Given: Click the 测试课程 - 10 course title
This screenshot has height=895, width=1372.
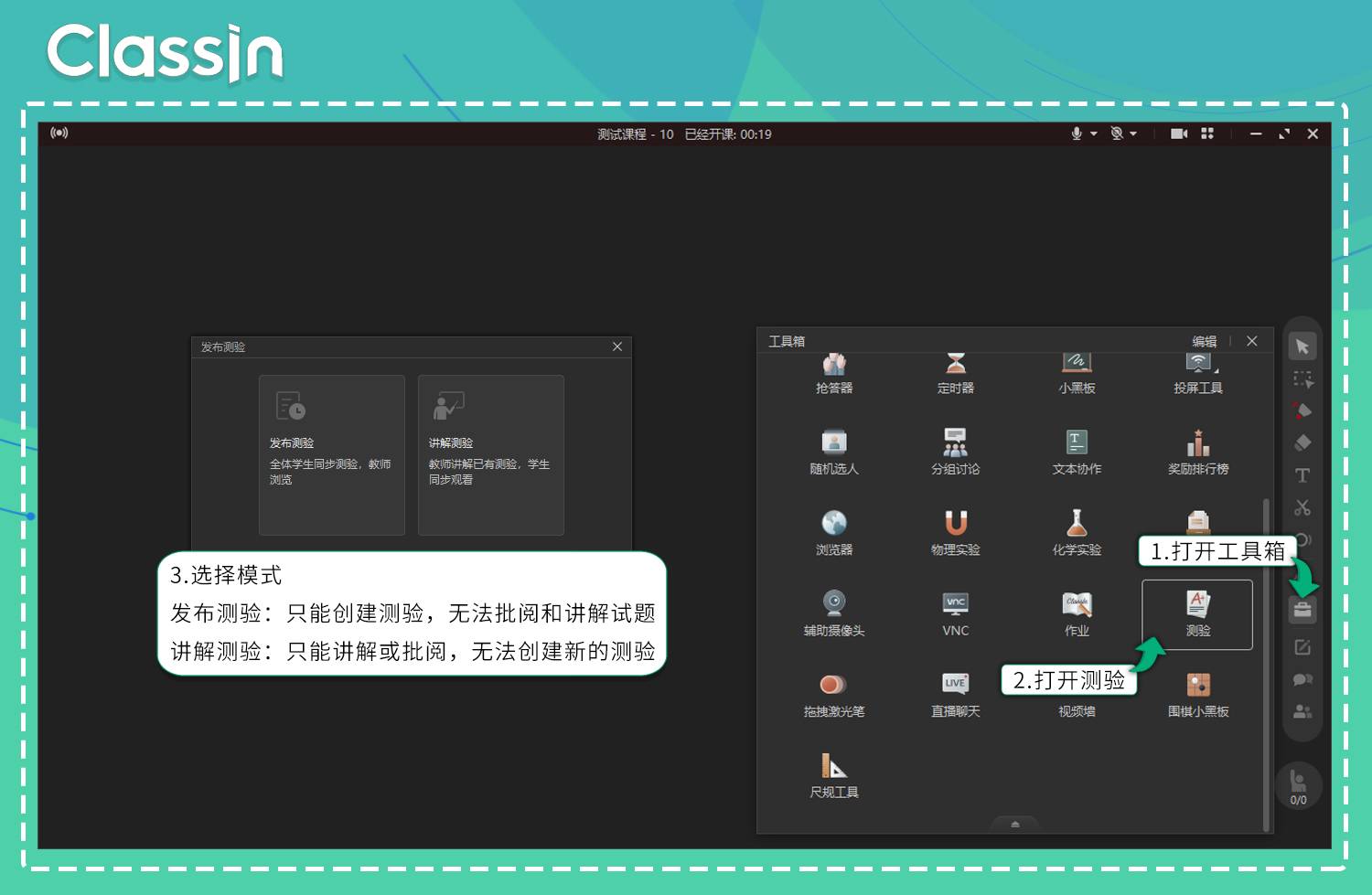Looking at the screenshot, I should [636, 134].
